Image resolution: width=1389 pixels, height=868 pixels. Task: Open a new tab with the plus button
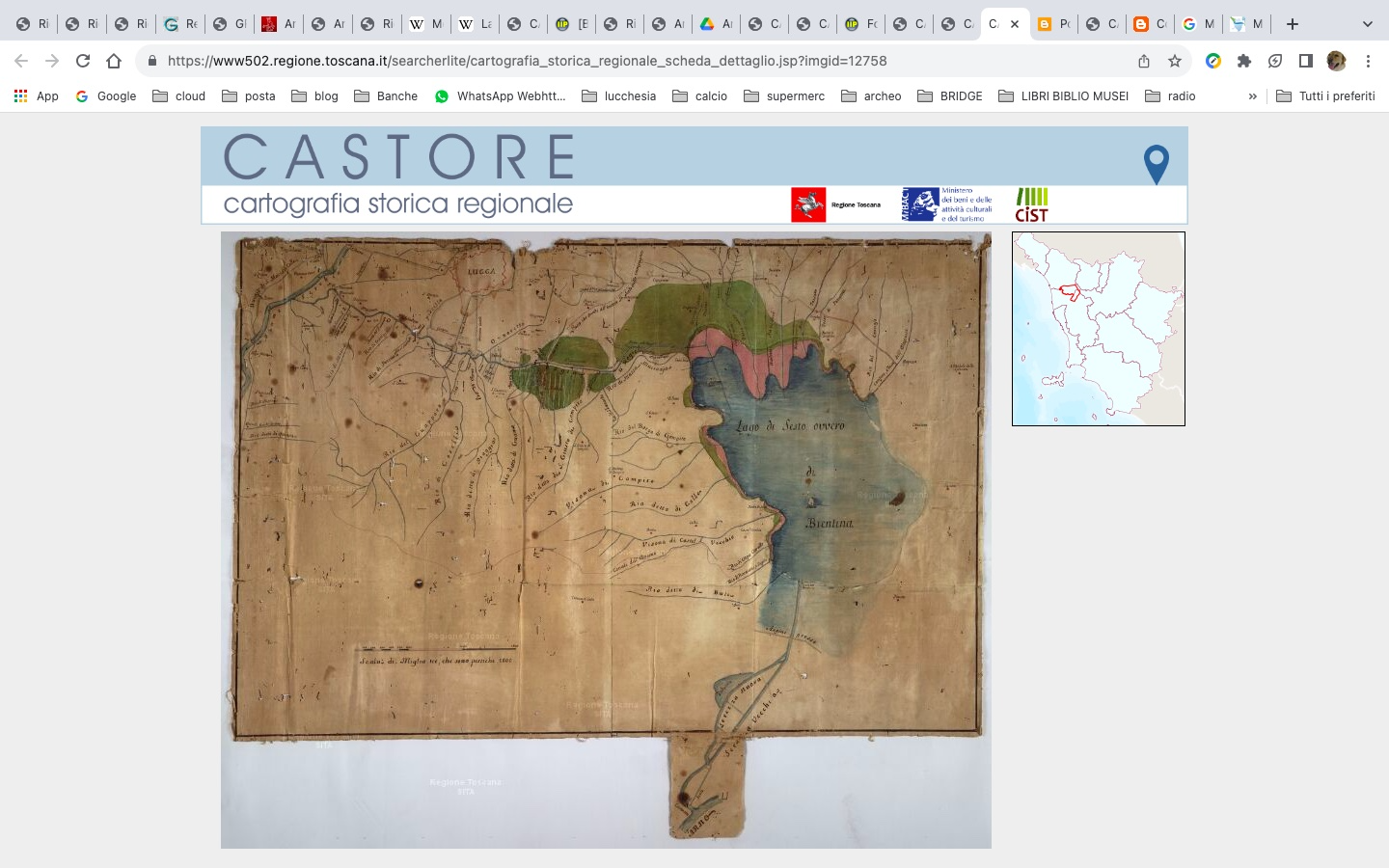pos(1293,24)
